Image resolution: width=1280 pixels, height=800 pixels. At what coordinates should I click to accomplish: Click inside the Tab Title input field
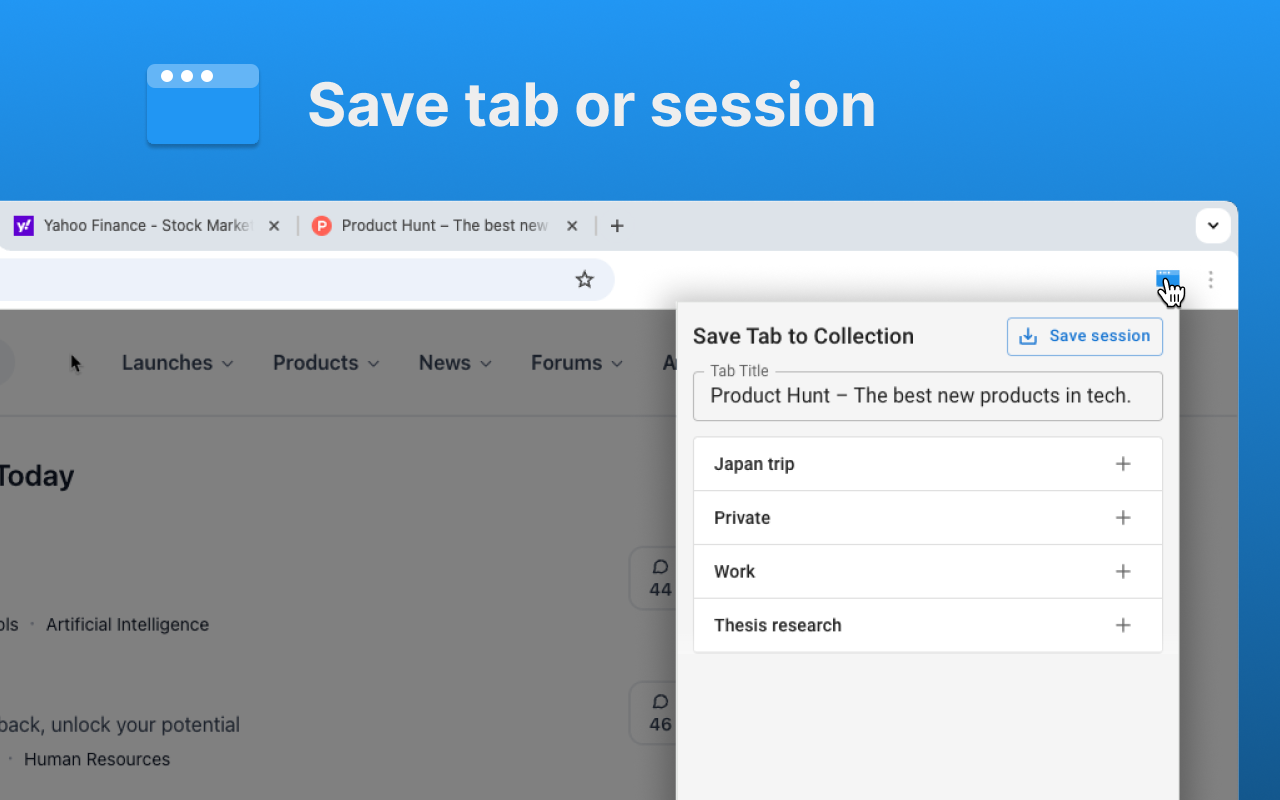tap(927, 396)
